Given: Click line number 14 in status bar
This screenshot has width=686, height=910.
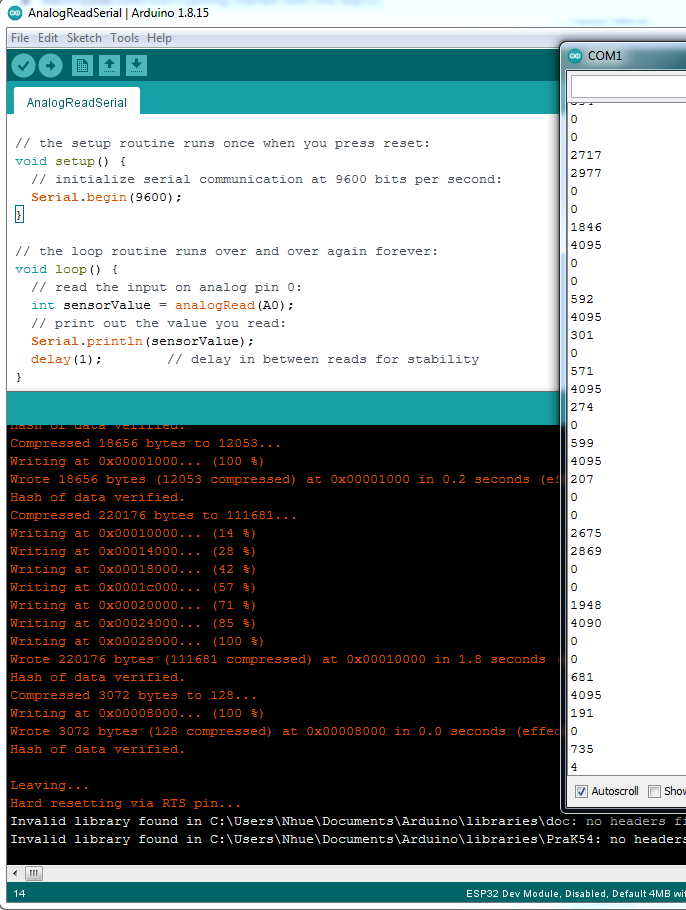Looking at the screenshot, I should coord(19,894).
